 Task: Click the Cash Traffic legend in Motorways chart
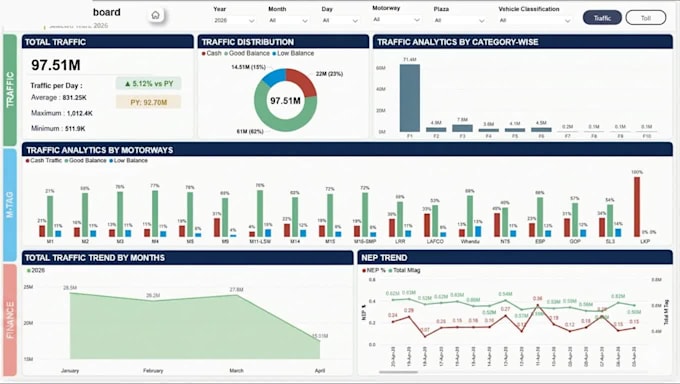point(43,161)
